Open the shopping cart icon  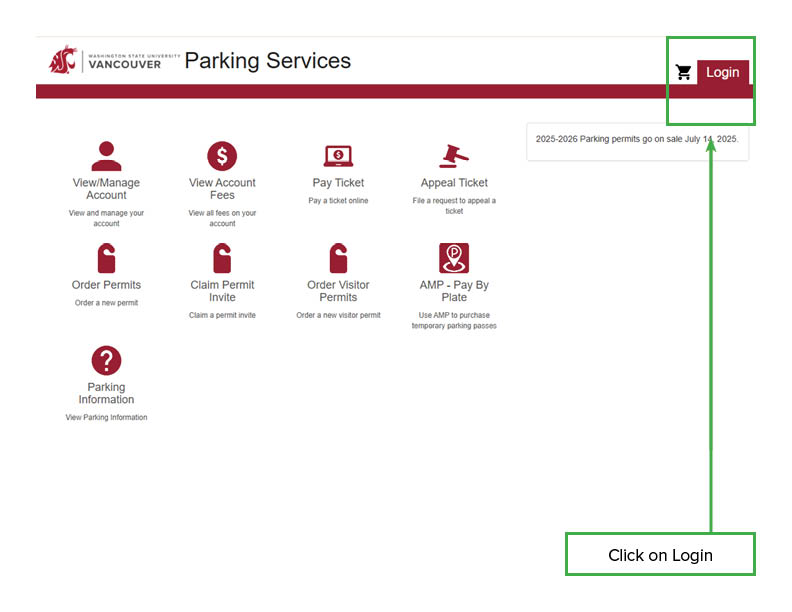tap(683, 73)
